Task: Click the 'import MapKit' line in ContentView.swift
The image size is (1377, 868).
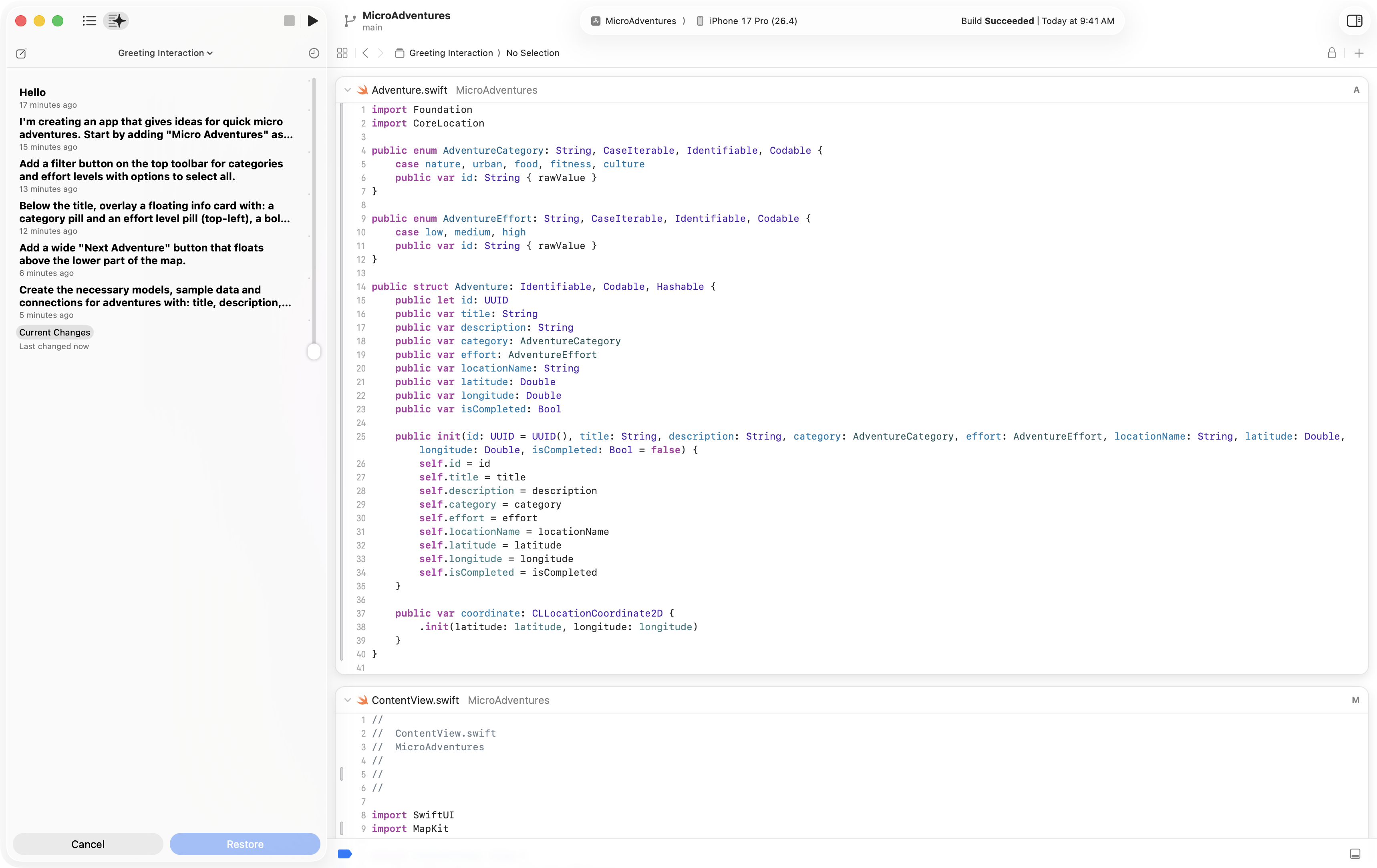Action: tap(410, 829)
